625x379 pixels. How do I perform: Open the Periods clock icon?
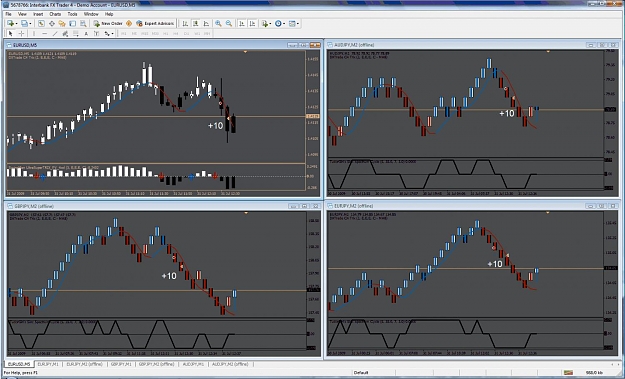pyautogui.click(x=278, y=24)
